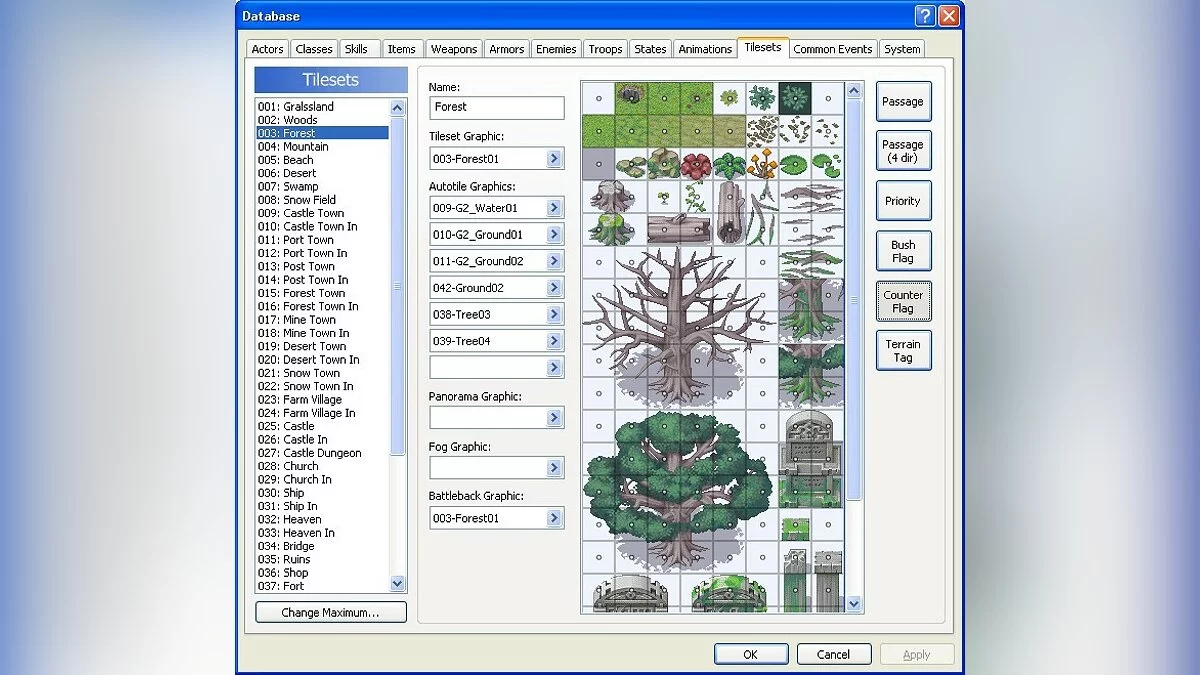1200x675 pixels.
Task: Select the large leafy green tree canopy
Action: (x=680, y=475)
